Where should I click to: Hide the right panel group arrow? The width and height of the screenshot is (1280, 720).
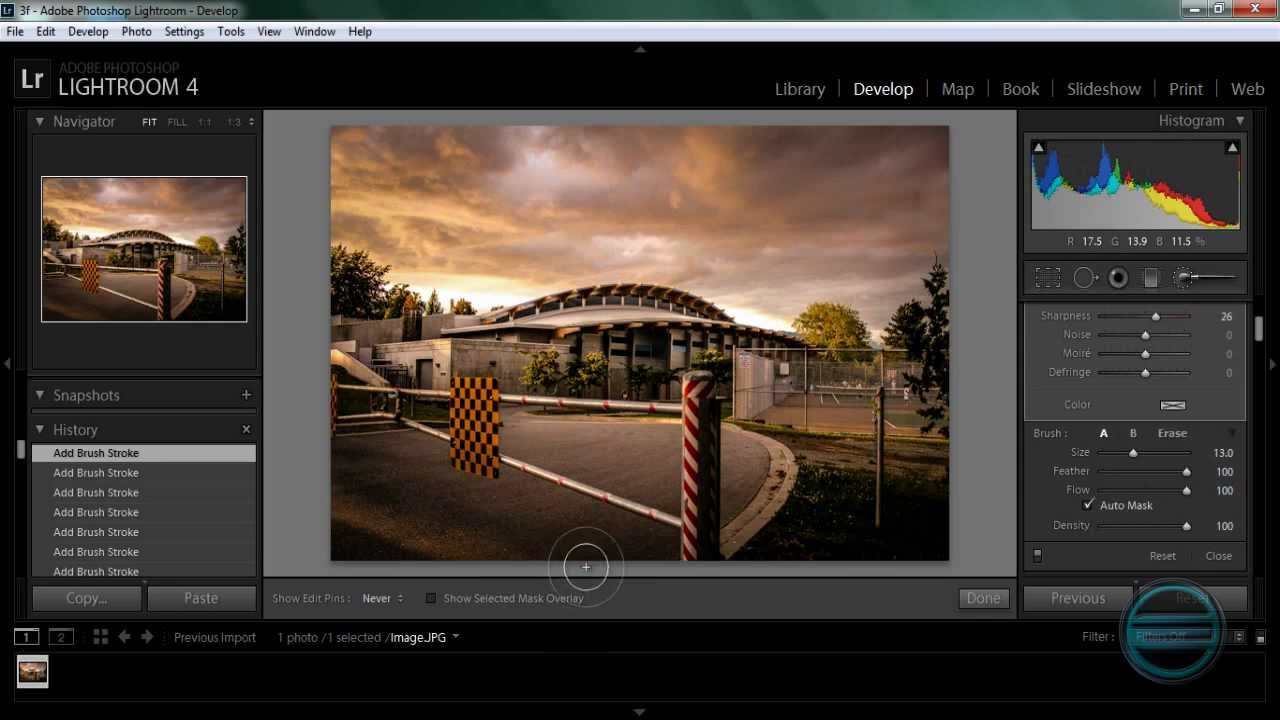(1273, 364)
